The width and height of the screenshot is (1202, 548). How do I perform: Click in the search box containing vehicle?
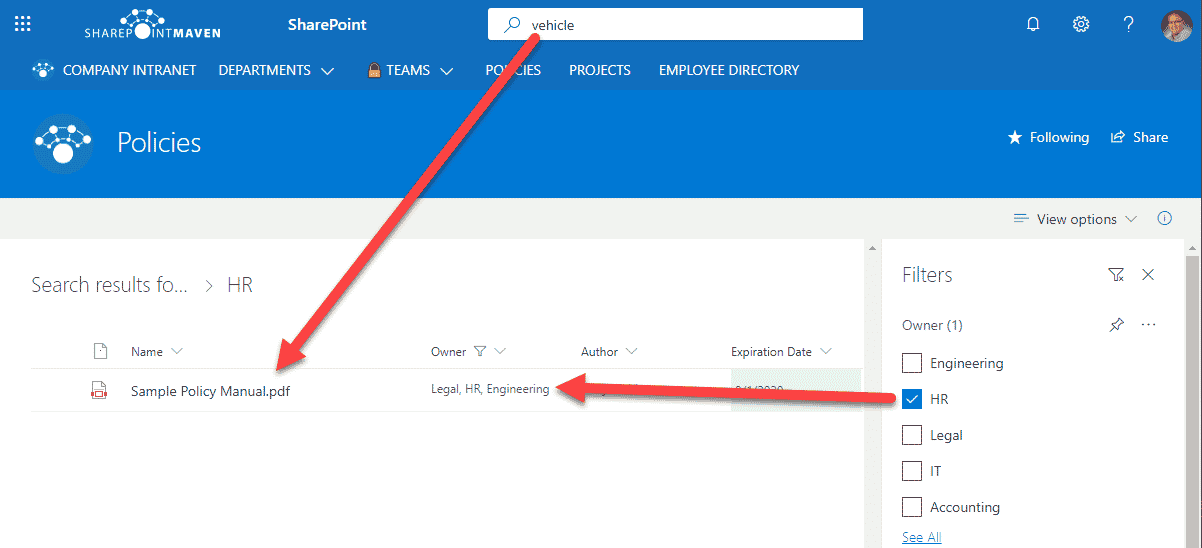pyautogui.click(x=675, y=25)
